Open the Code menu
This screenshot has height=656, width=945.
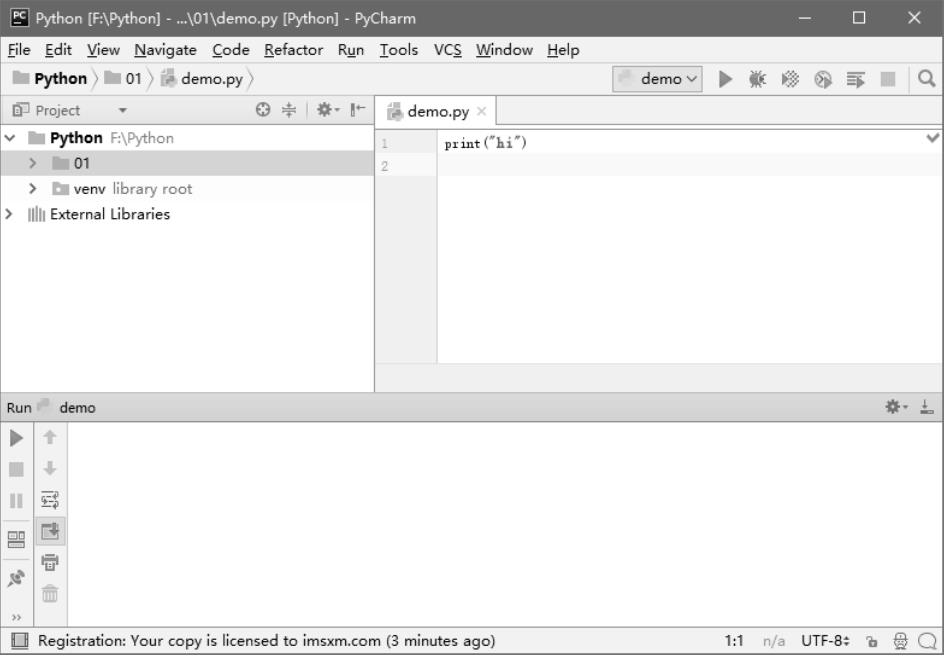(230, 50)
